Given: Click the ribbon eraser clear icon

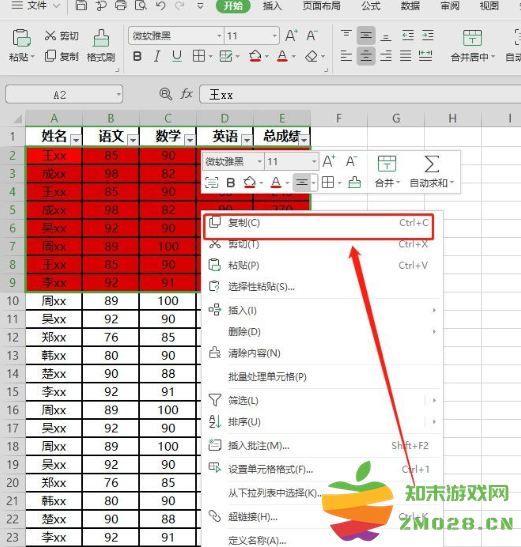Looking at the screenshot, I should (311, 56).
